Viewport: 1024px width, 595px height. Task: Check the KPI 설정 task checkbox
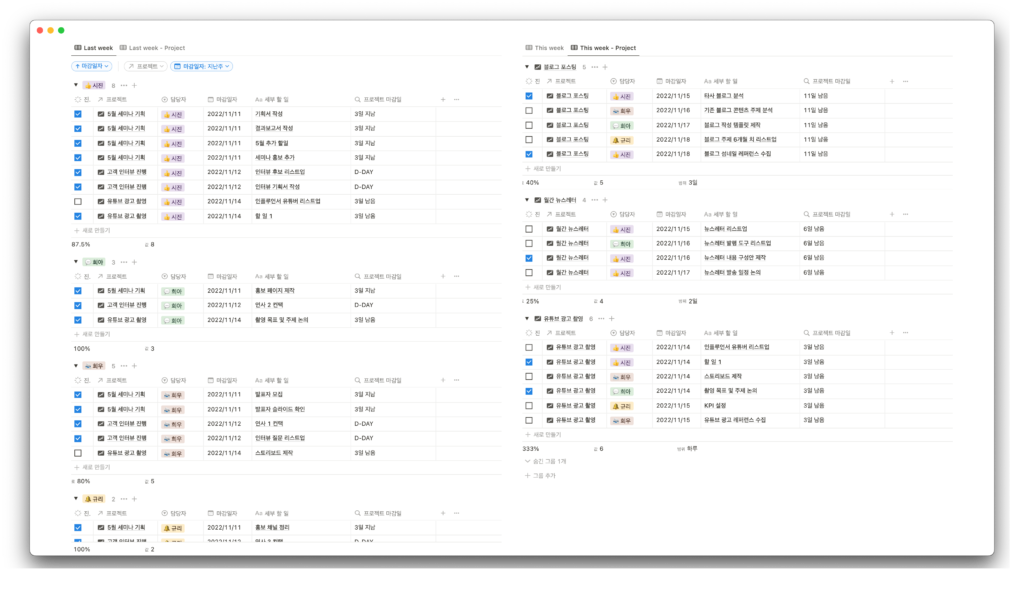[x=529, y=406]
